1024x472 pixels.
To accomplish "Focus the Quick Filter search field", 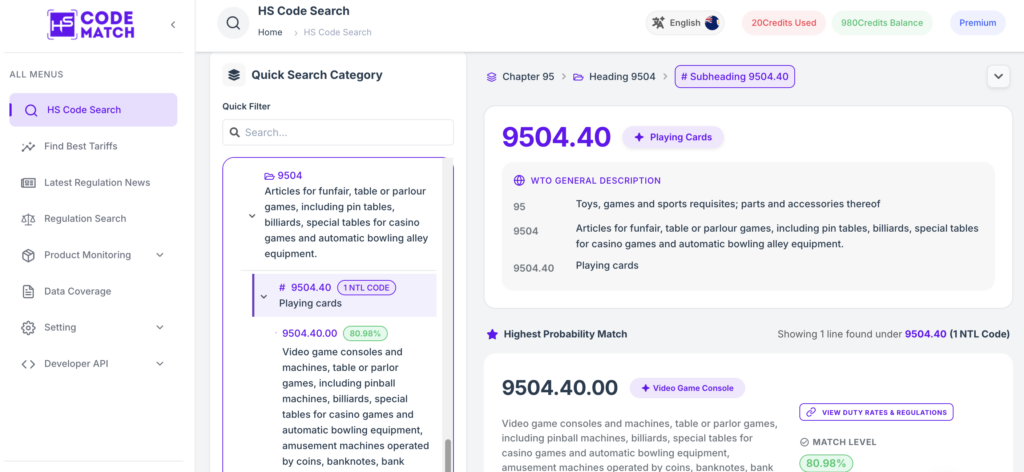I will (338, 133).
